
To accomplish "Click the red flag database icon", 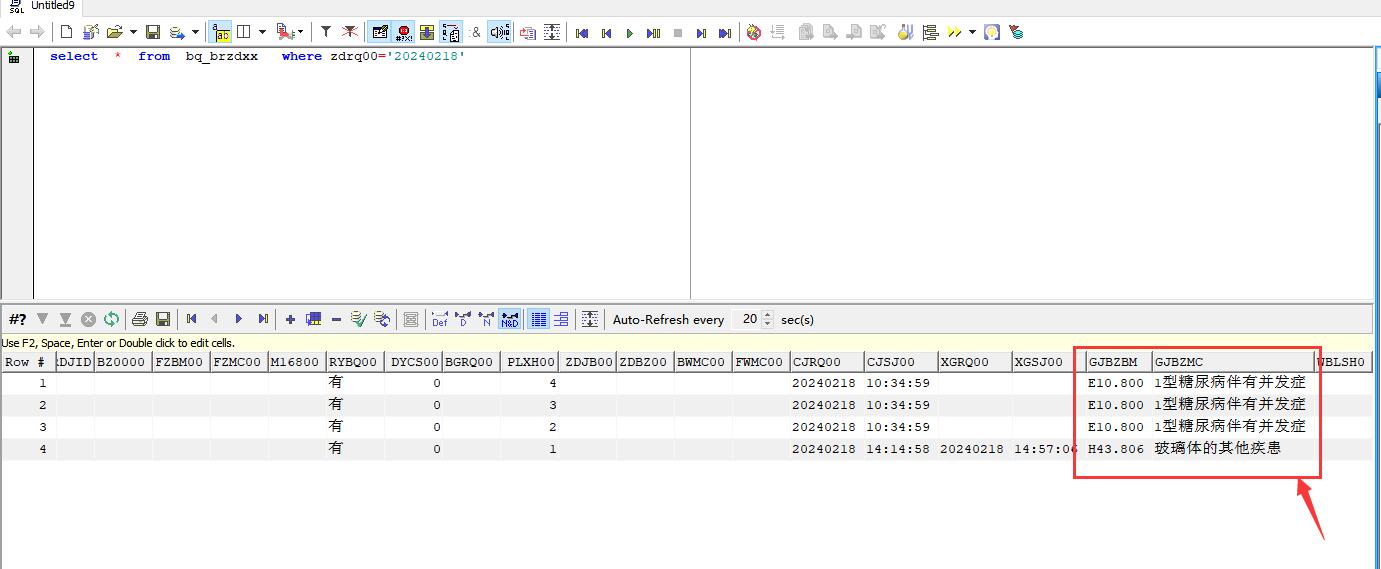I will click(x=1016, y=32).
